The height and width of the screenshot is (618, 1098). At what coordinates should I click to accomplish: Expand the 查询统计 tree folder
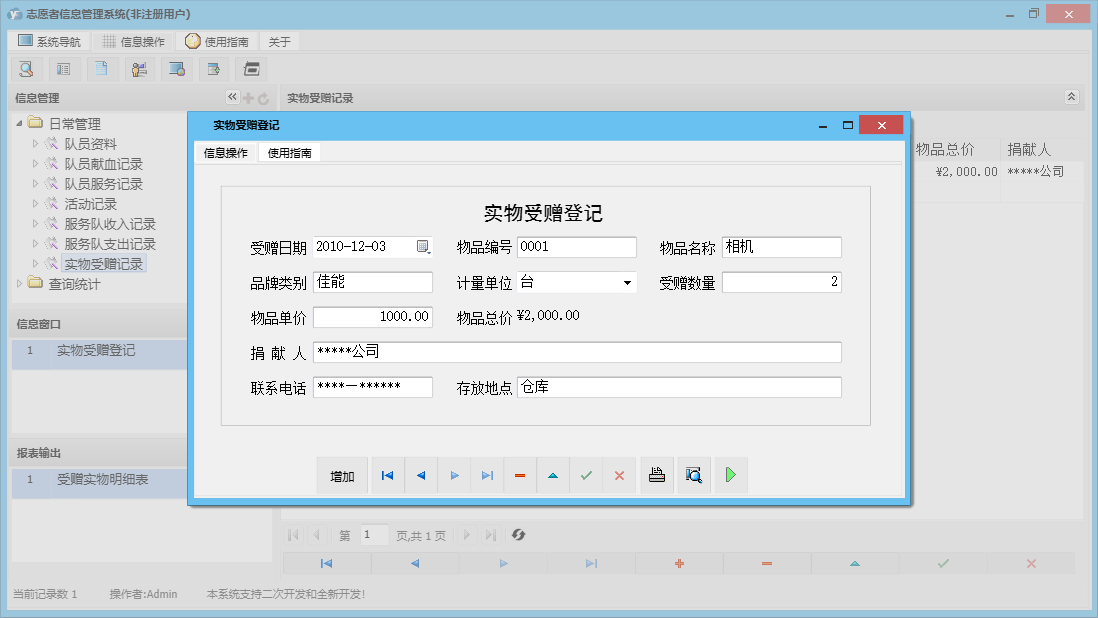(x=21, y=283)
